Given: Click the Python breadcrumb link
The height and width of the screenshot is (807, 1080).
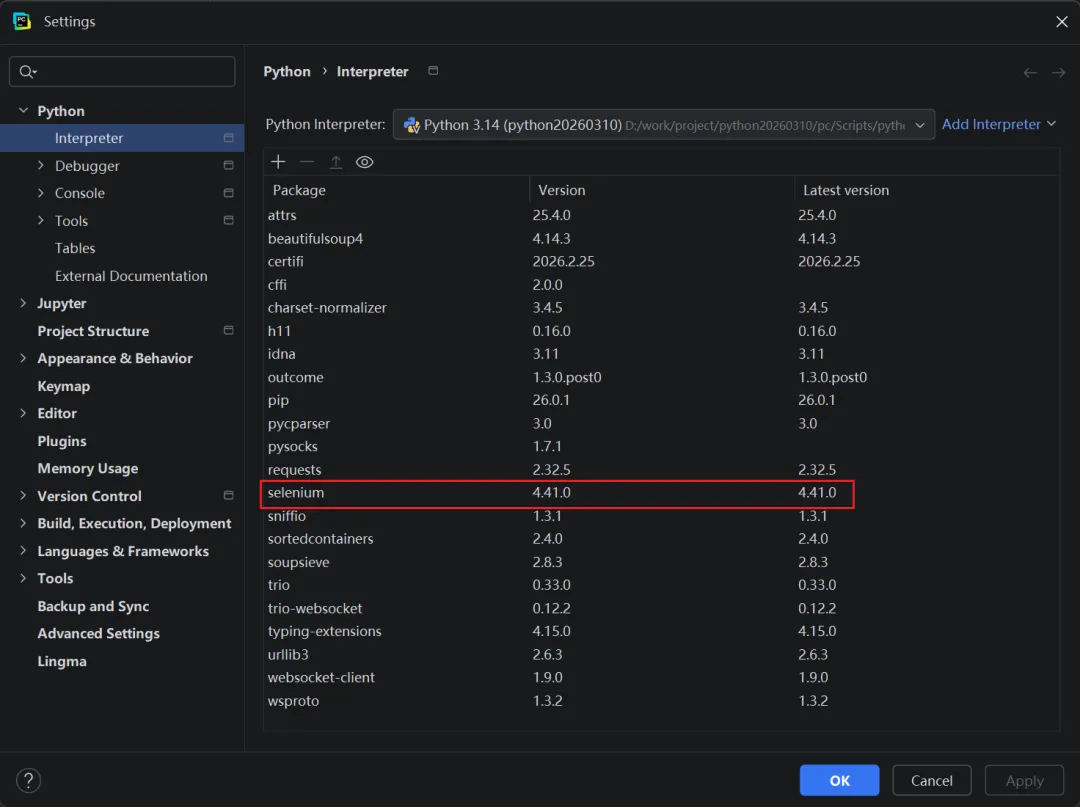Looking at the screenshot, I should point(287,72).
